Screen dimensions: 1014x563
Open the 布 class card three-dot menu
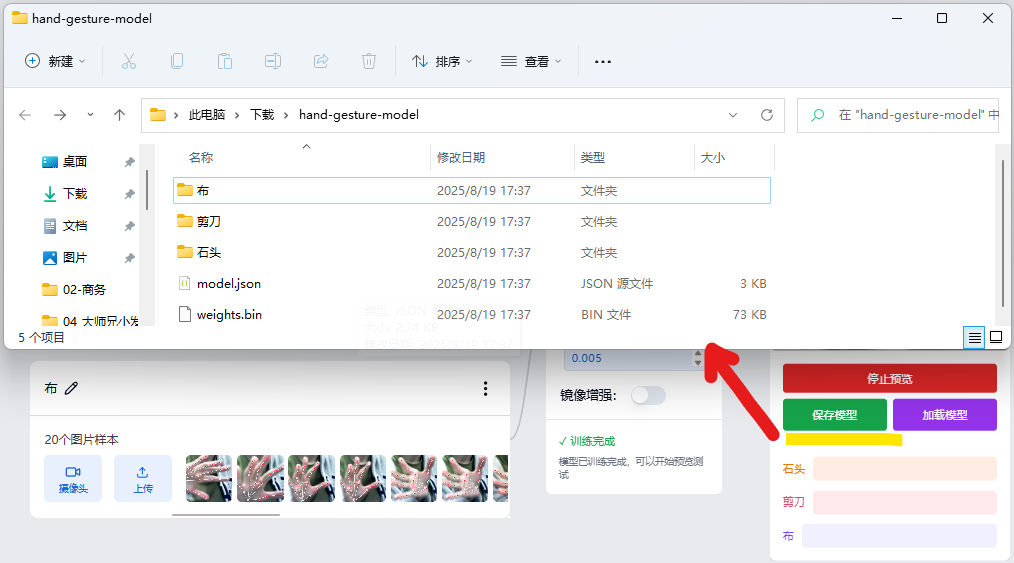point(486,388)
